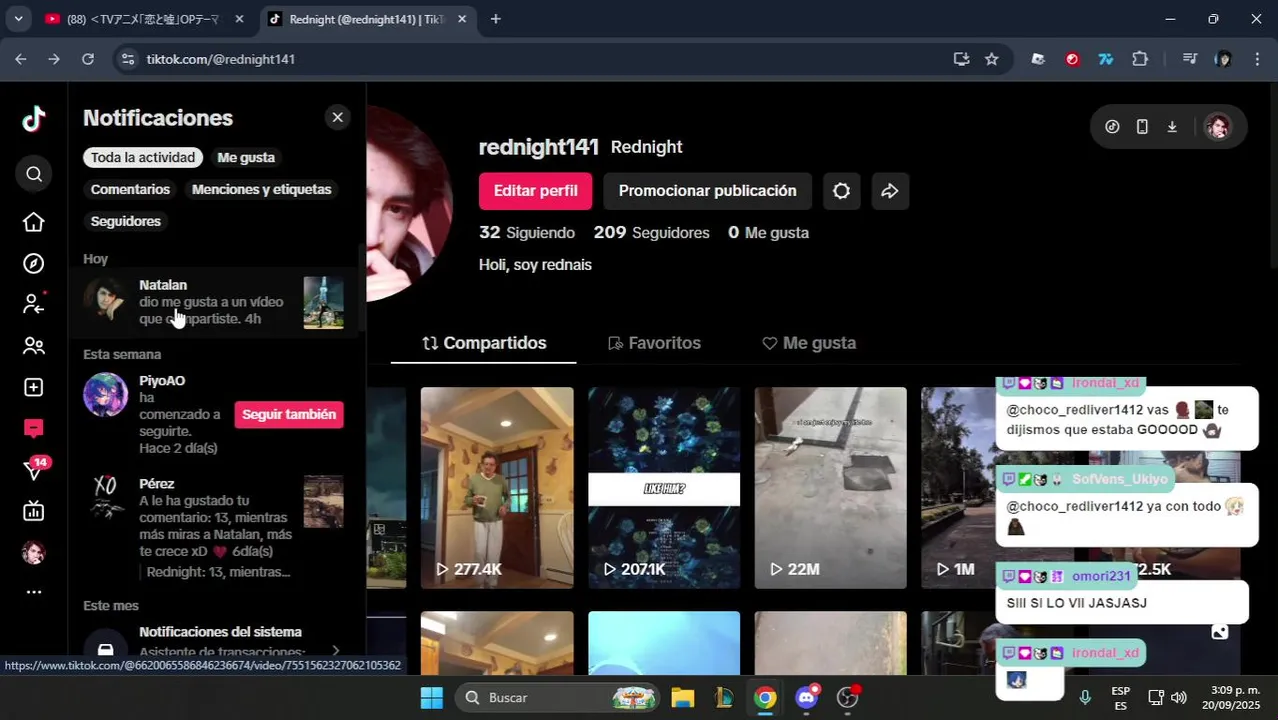
Task: Open Discord from the taskbar
Action: point(806,698)
